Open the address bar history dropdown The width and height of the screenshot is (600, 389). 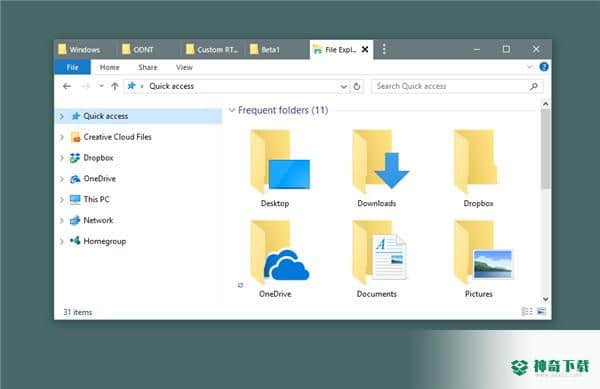344,87
